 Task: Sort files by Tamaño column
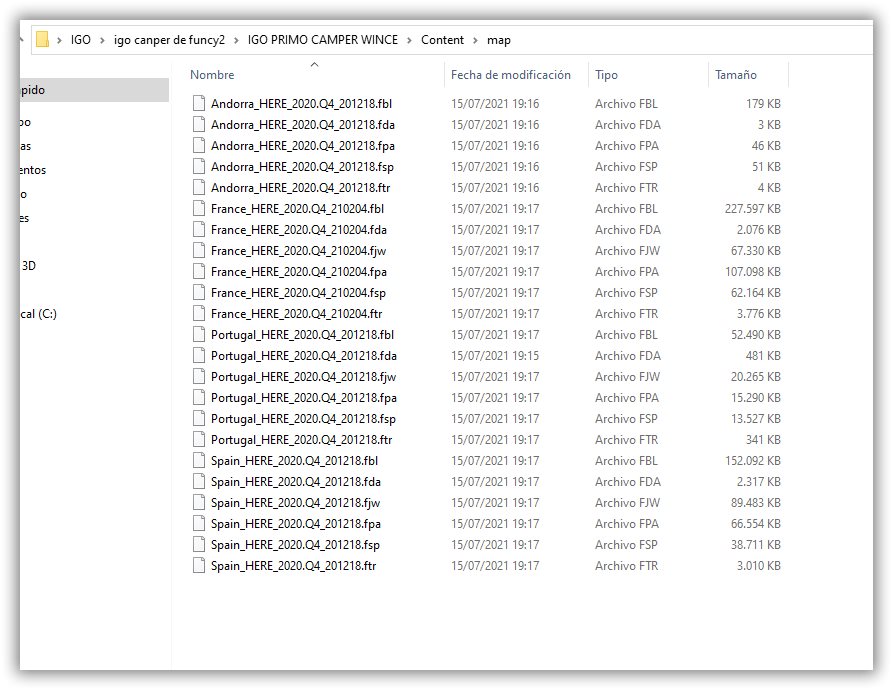pos(736,75)
